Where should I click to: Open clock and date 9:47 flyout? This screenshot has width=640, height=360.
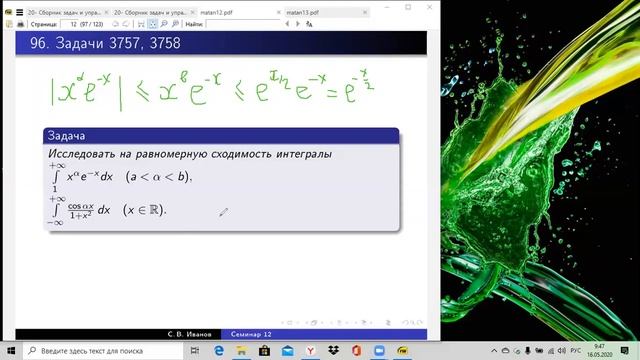pos(599,351)
